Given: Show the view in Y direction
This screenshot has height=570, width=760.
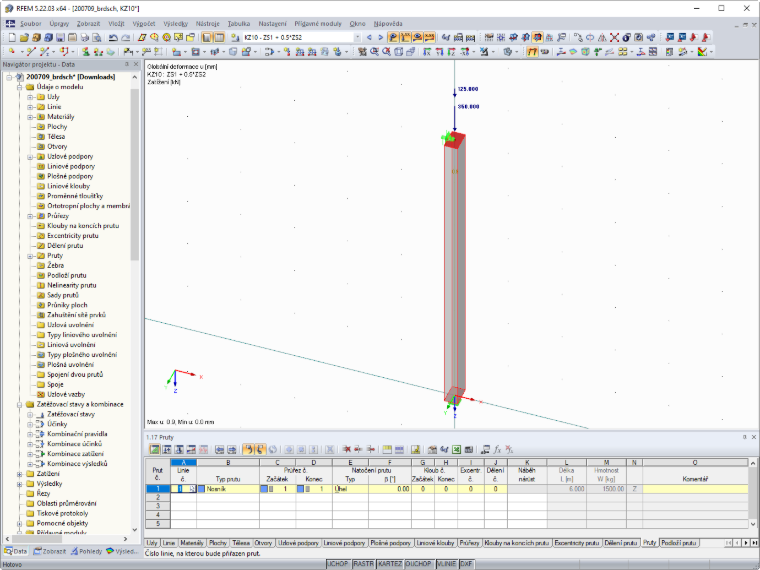Looking at the screenshot, I should click(439, 51).
